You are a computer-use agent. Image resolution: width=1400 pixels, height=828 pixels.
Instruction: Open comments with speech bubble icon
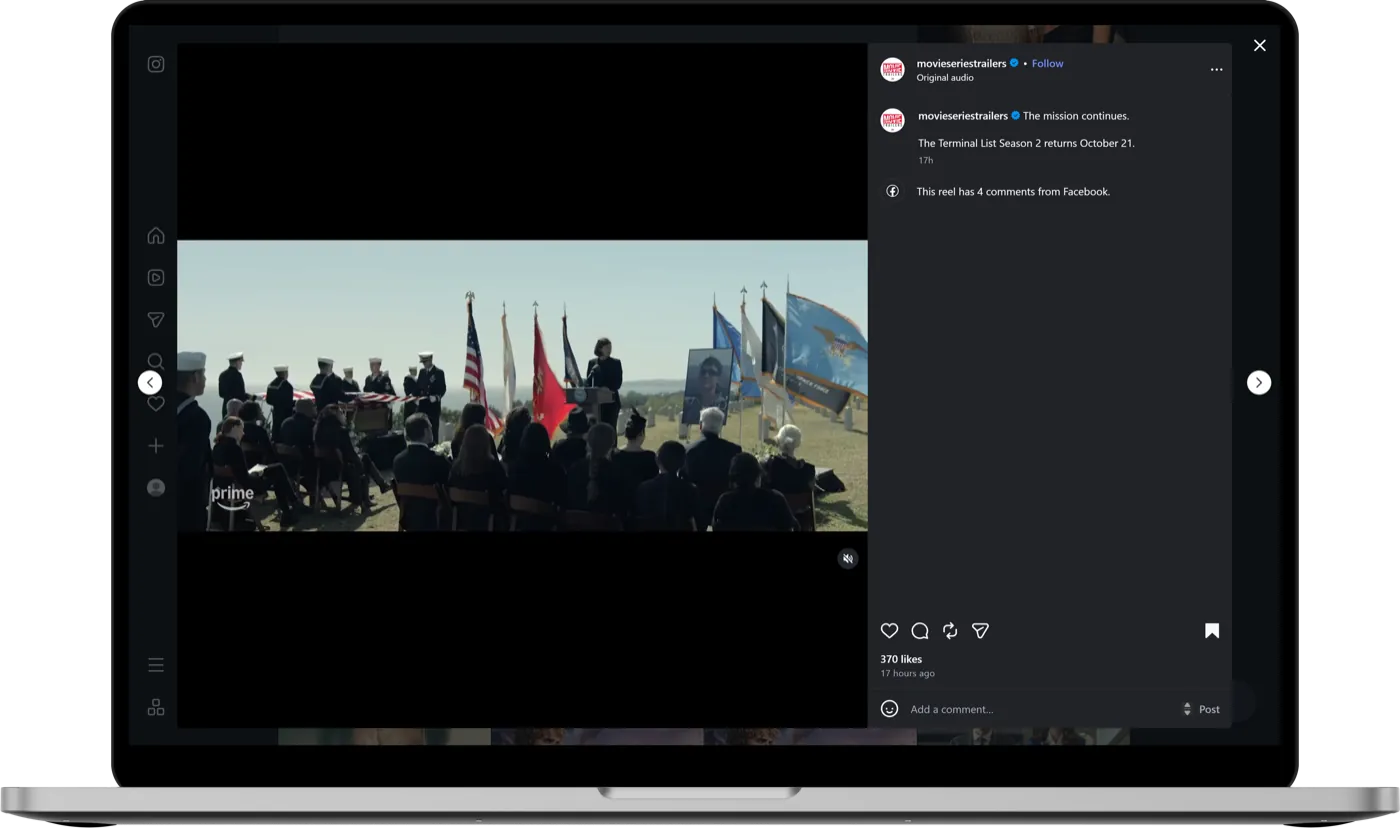[x=920, y=630]
